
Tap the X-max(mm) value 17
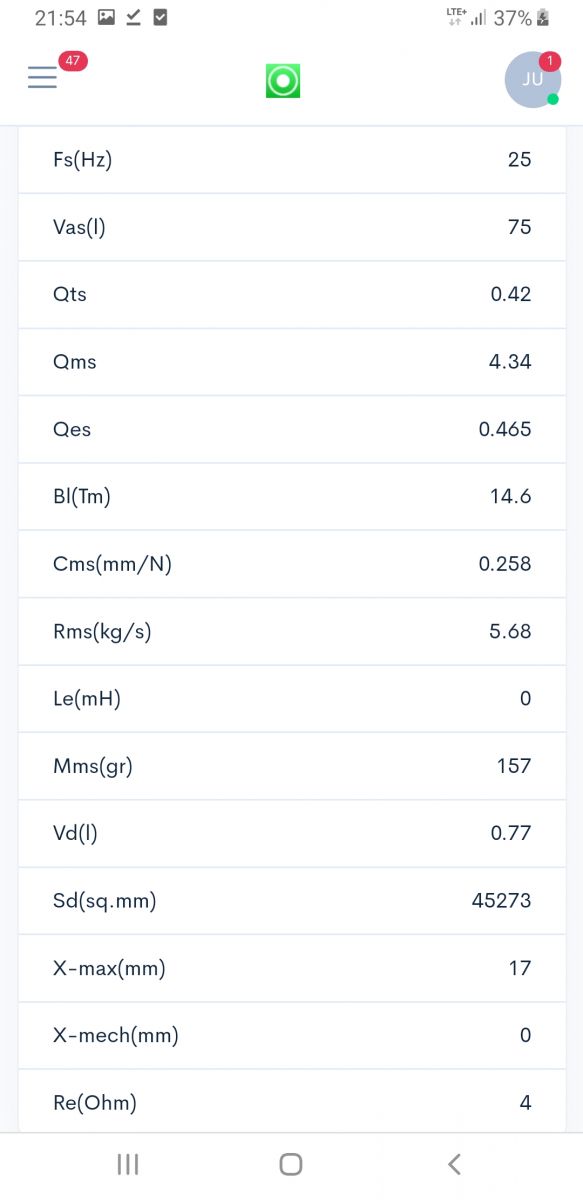coord(520,968)
